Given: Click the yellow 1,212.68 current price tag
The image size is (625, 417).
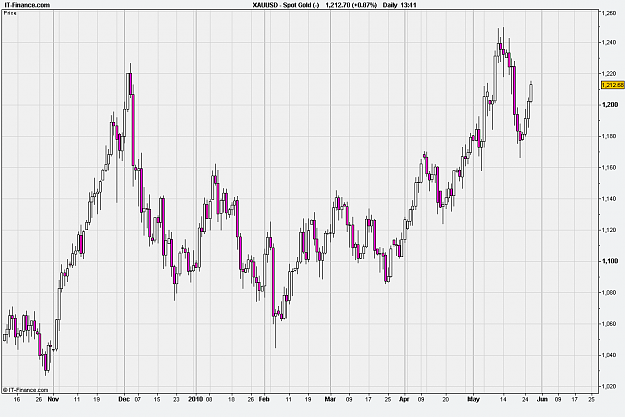Looking at the screenshot, I should (612, 85).
